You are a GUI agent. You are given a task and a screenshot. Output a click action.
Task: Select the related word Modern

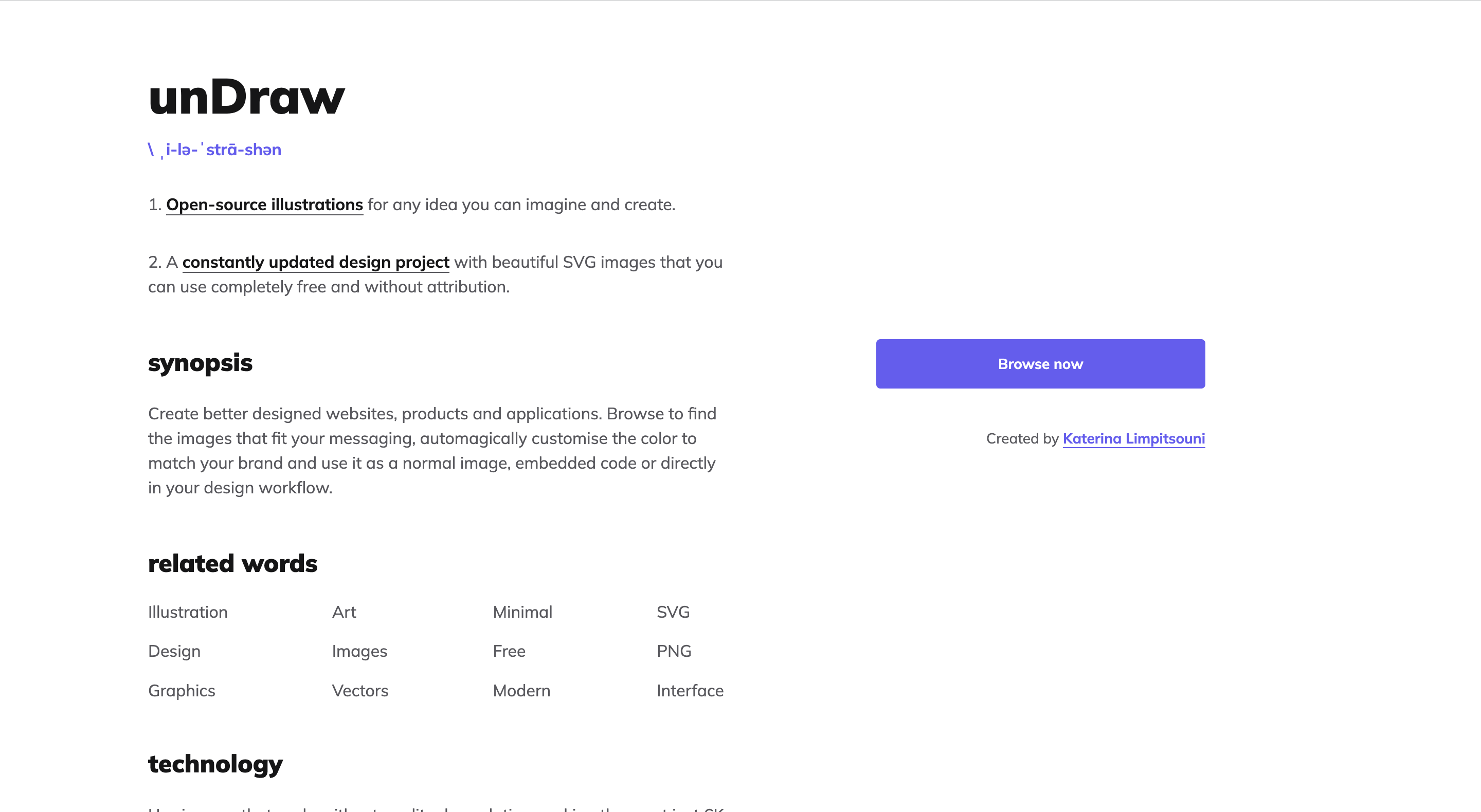pos(521,691)
